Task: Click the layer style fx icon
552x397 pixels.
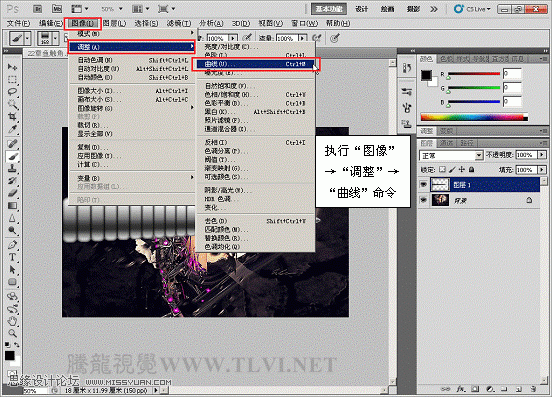Action: (461, 389)
